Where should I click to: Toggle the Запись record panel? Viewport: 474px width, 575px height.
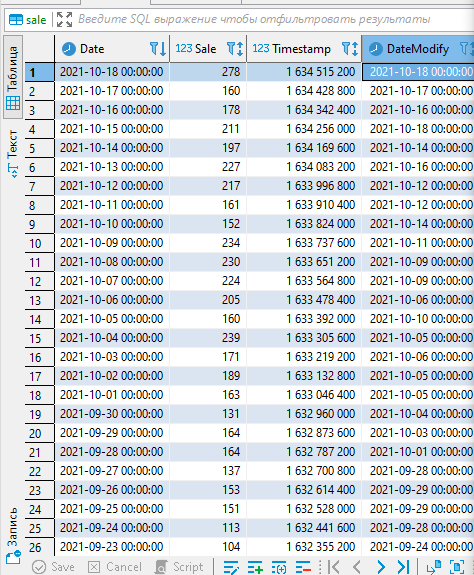point(13,535)
